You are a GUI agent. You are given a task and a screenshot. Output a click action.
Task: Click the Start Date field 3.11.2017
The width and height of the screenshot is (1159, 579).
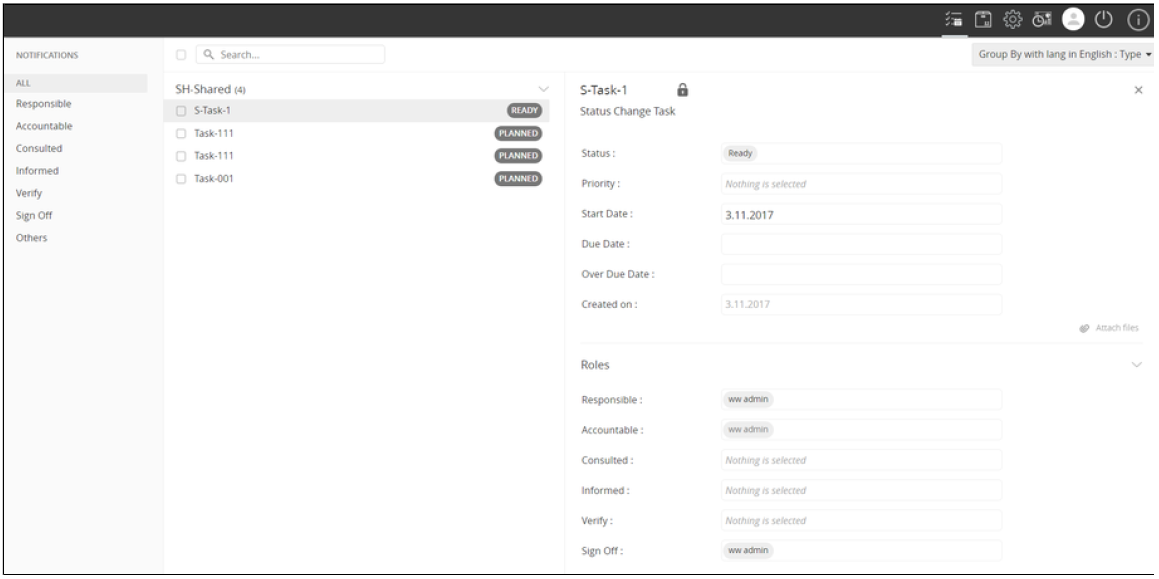[x=861, y=214]
